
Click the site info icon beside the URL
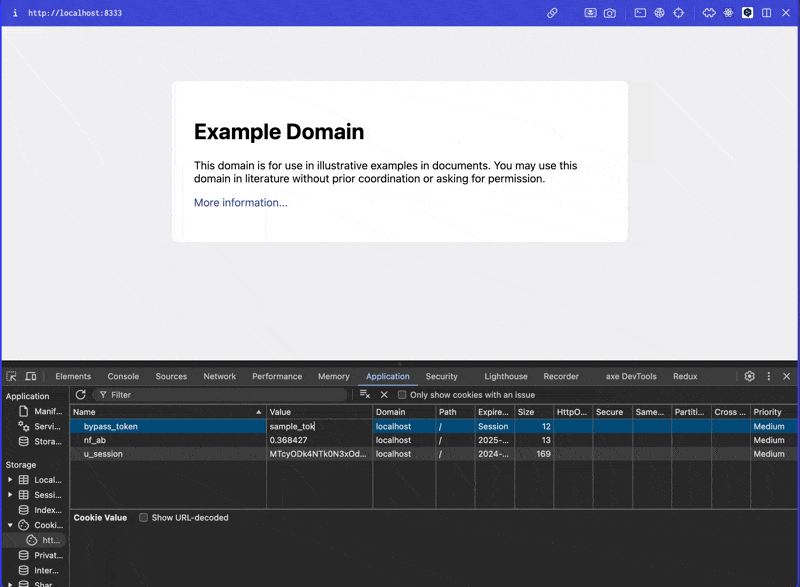tap(15, 13)
